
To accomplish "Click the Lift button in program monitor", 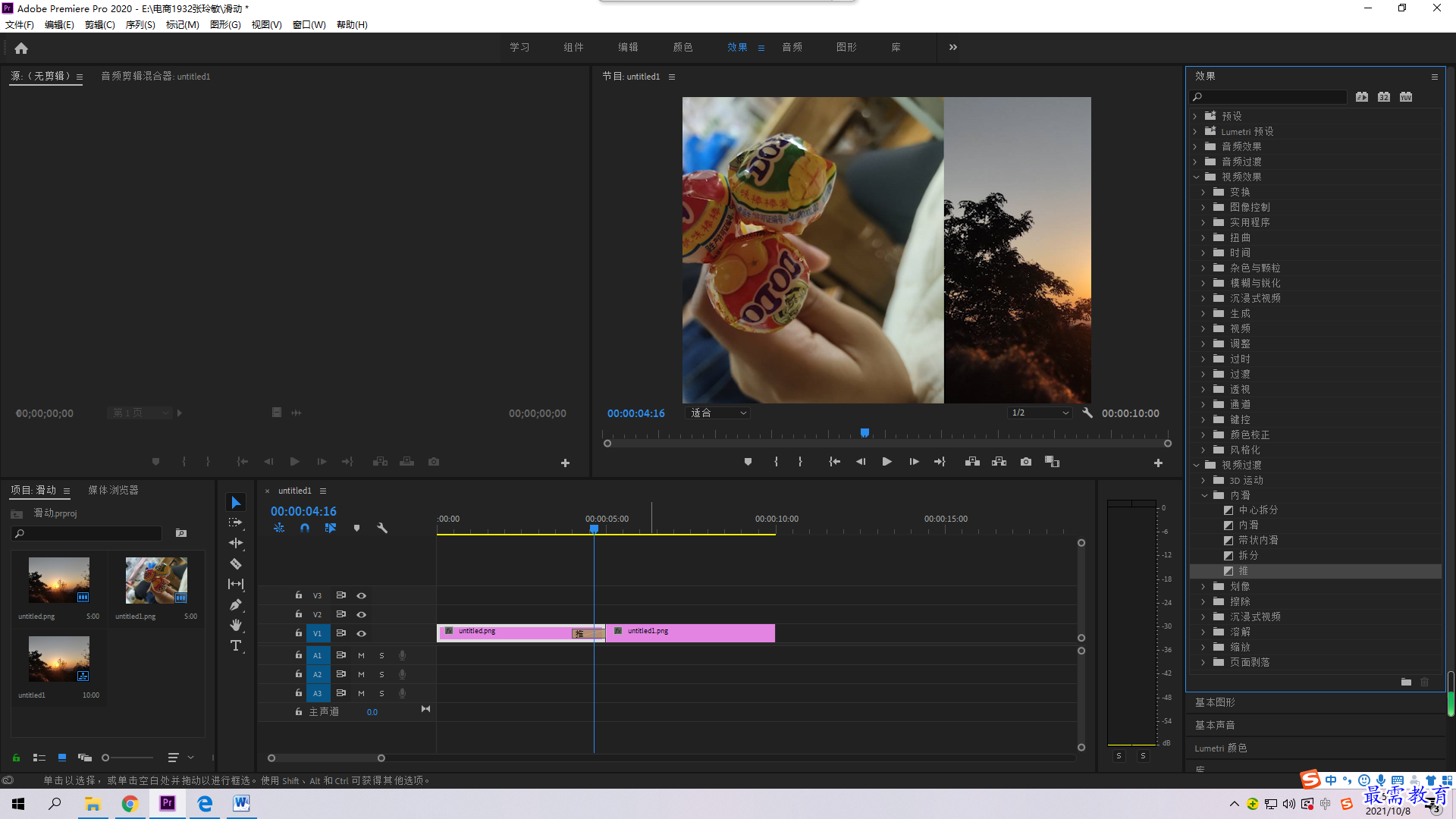I will pyautogui.click(x=972, y=462).
